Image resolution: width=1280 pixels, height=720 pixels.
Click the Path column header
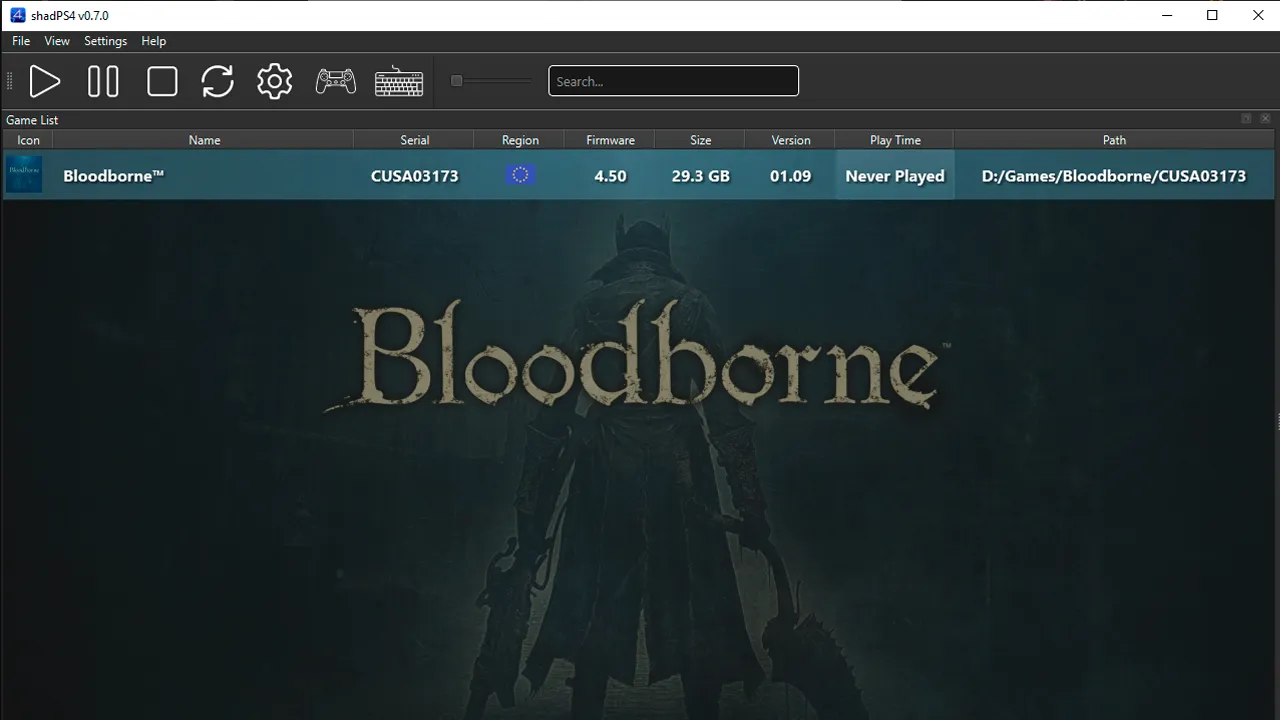tap(1114, 140)
